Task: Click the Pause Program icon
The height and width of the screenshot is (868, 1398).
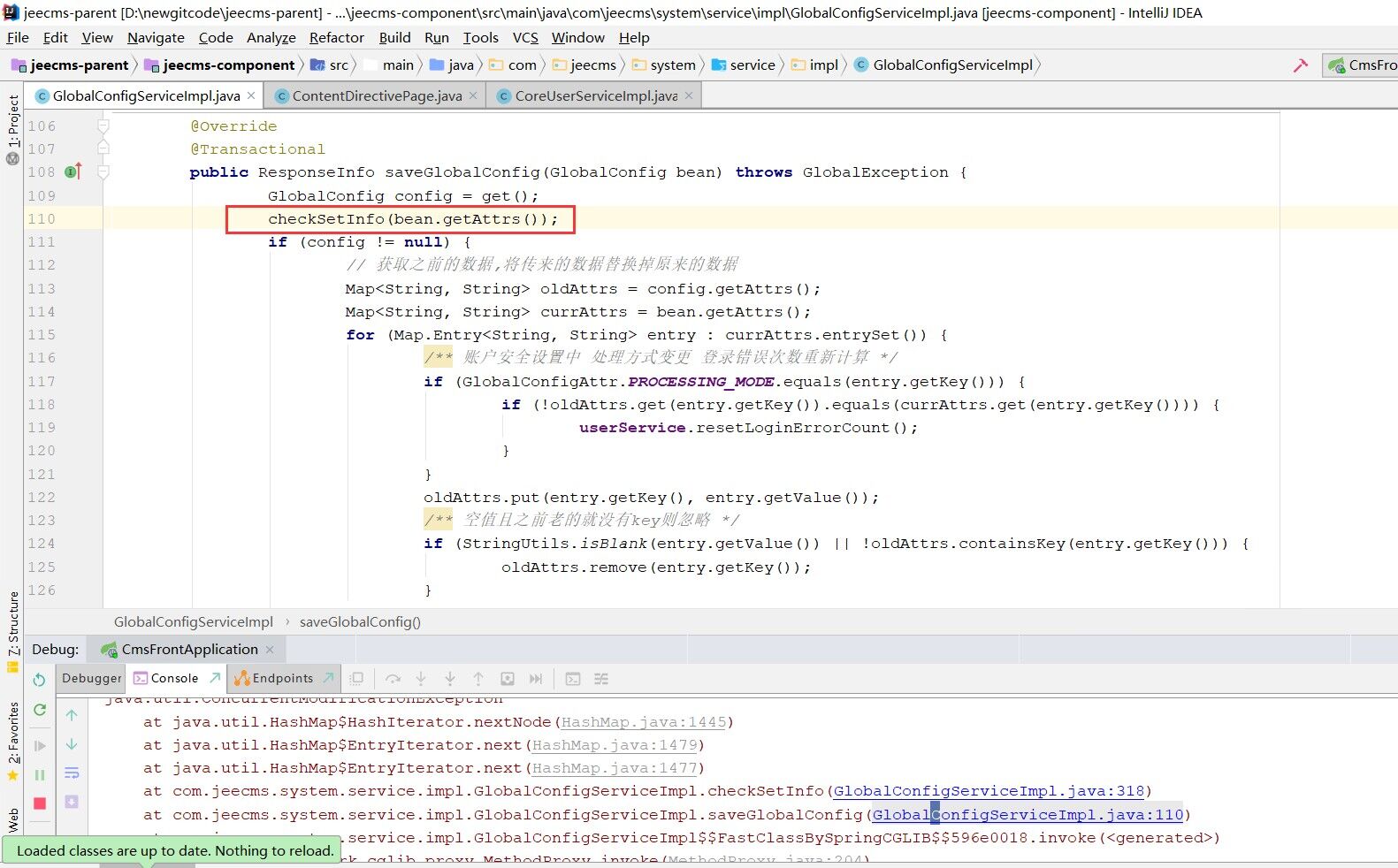Action: point(40,774)
